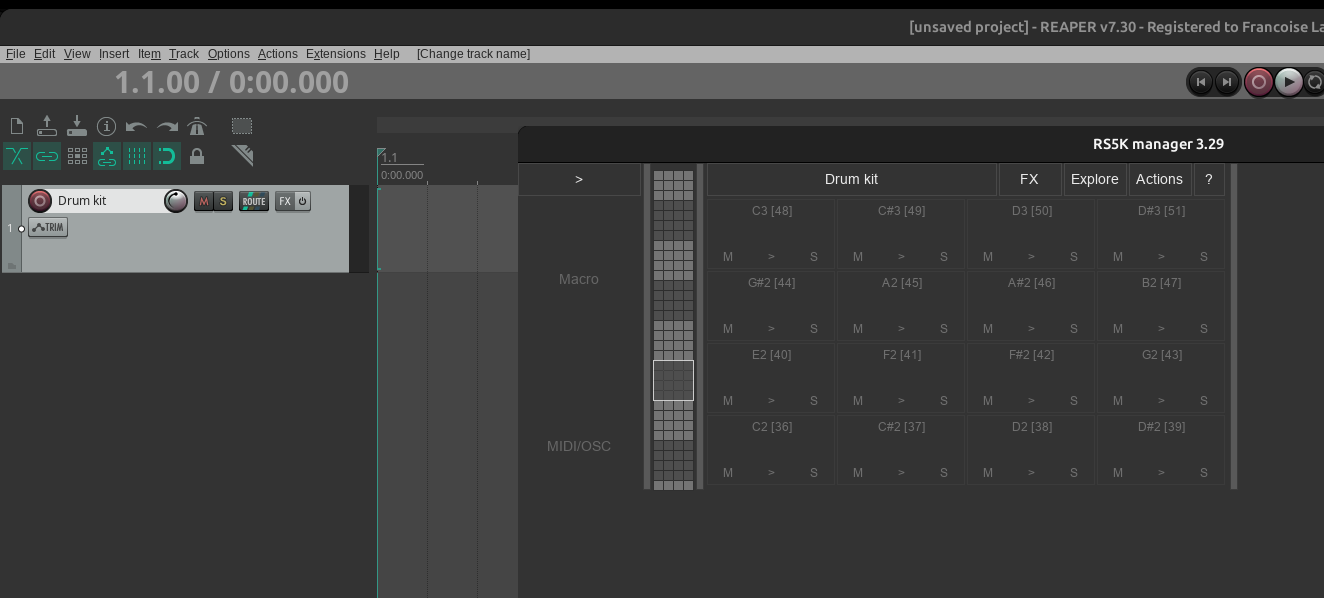Select the C2 [36] pad label
The width and height of the screenshot is (1324, 598).
click(772, 427)
